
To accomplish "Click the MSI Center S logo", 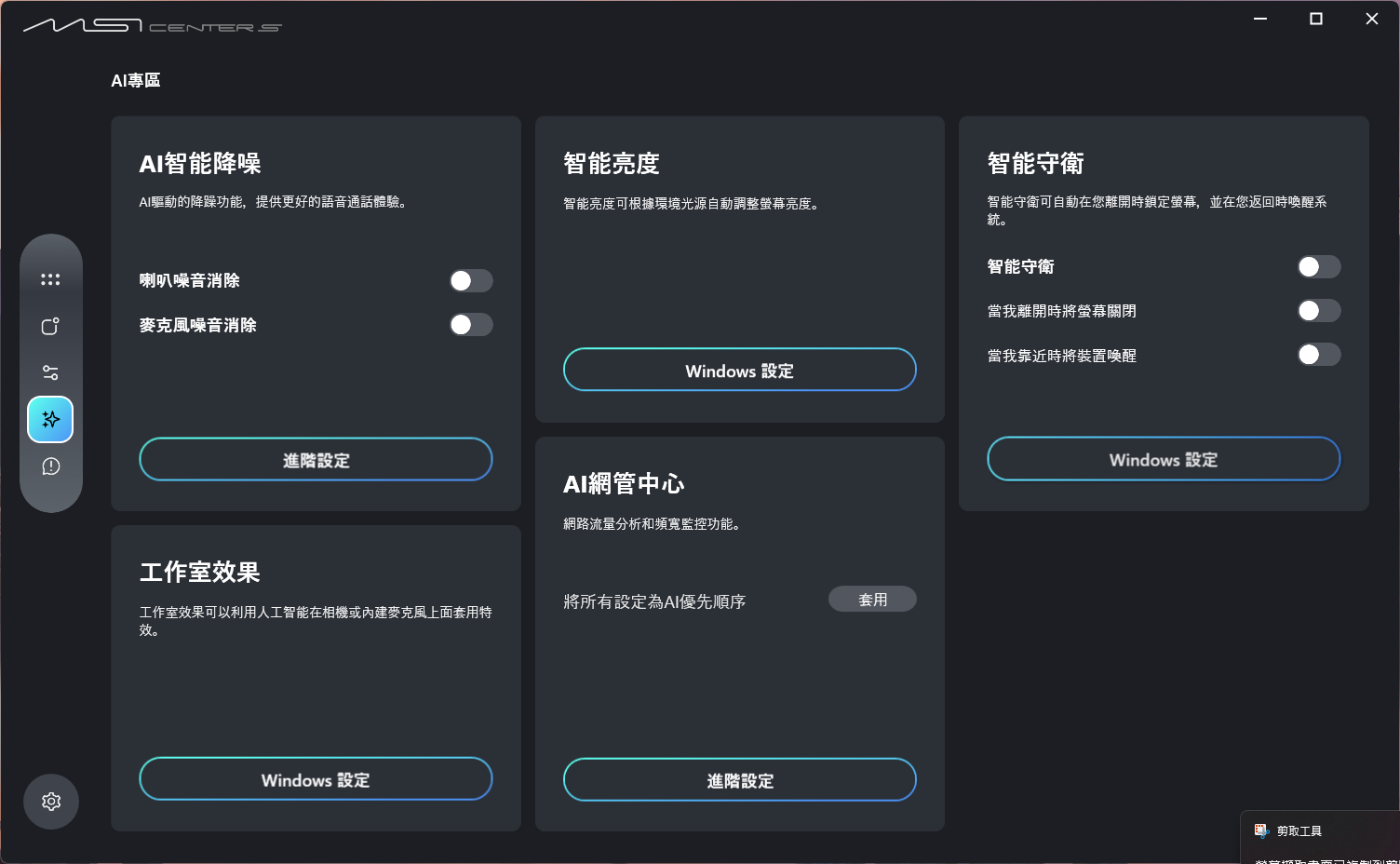I will (x=152, y=26).
